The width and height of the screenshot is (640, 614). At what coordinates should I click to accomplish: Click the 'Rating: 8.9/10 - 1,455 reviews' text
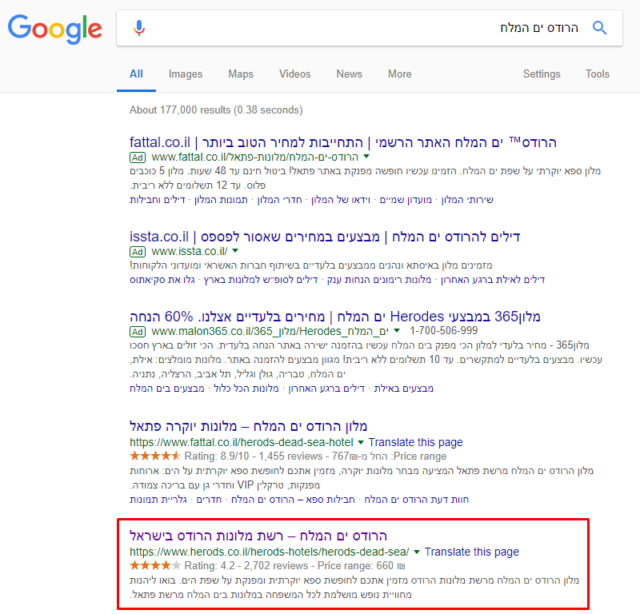point(253,456)
